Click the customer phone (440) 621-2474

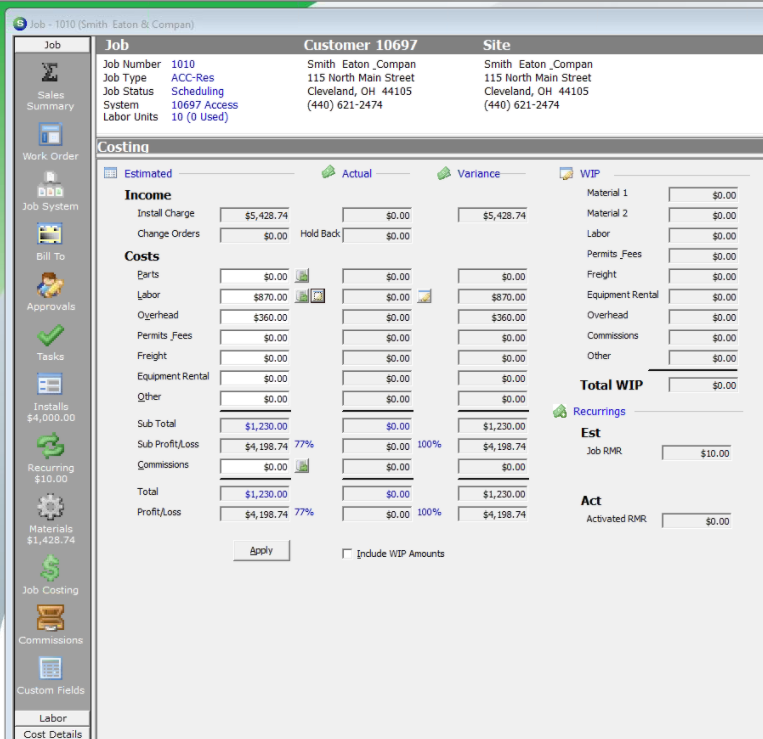tap(345, 105)
